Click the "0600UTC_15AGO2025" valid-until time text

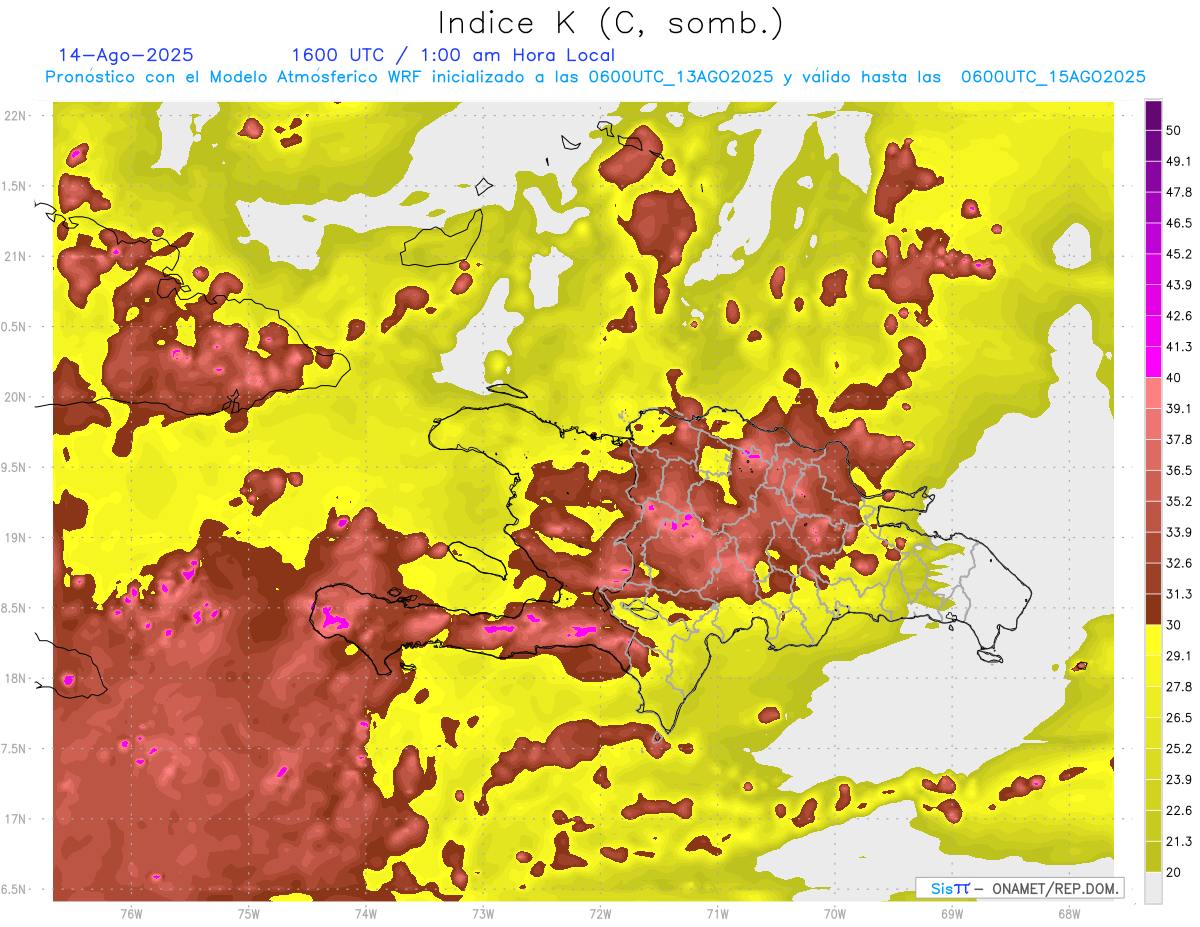coord(1053,77)
